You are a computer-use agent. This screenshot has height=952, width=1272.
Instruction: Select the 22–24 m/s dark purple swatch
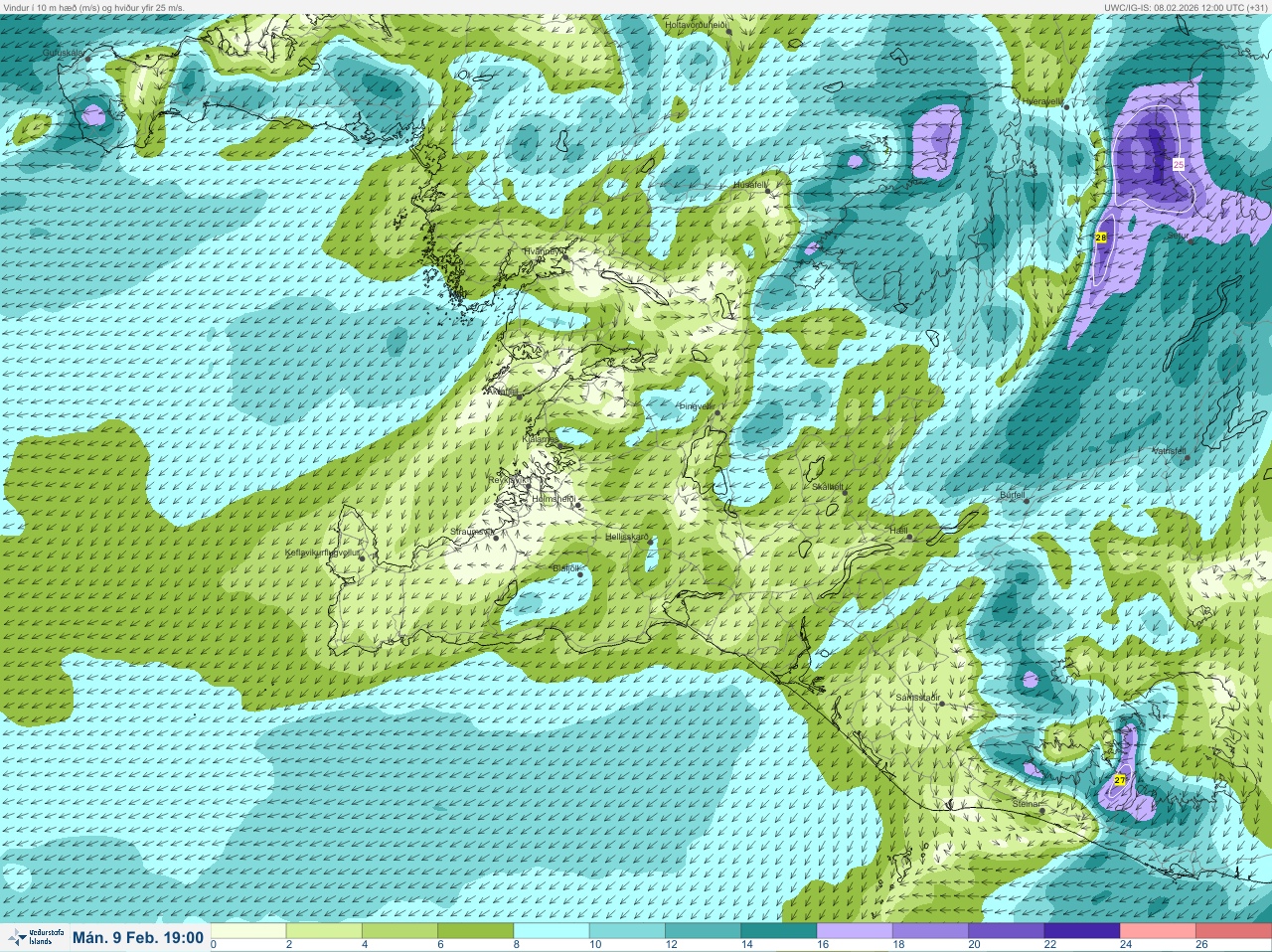pos(1080,931)
